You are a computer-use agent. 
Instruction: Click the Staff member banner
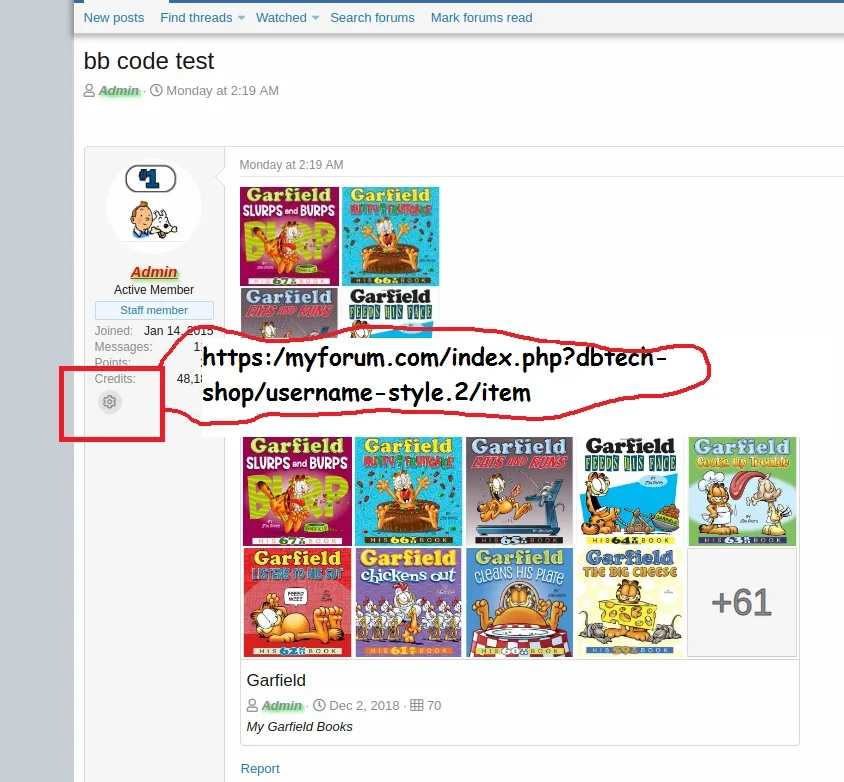tap(154, 310)
